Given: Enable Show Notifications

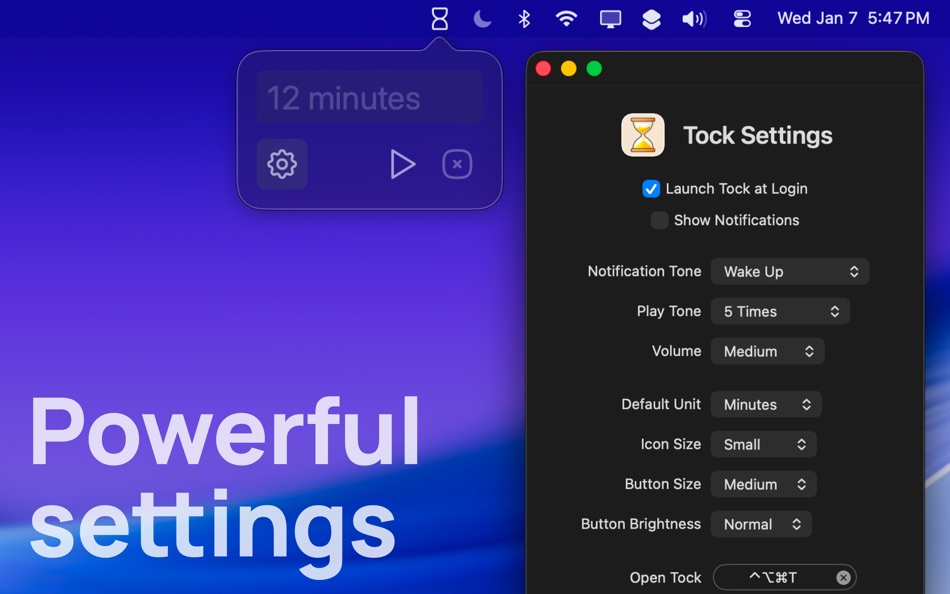Looking at the screenshot, I should [x=659, y=220].
